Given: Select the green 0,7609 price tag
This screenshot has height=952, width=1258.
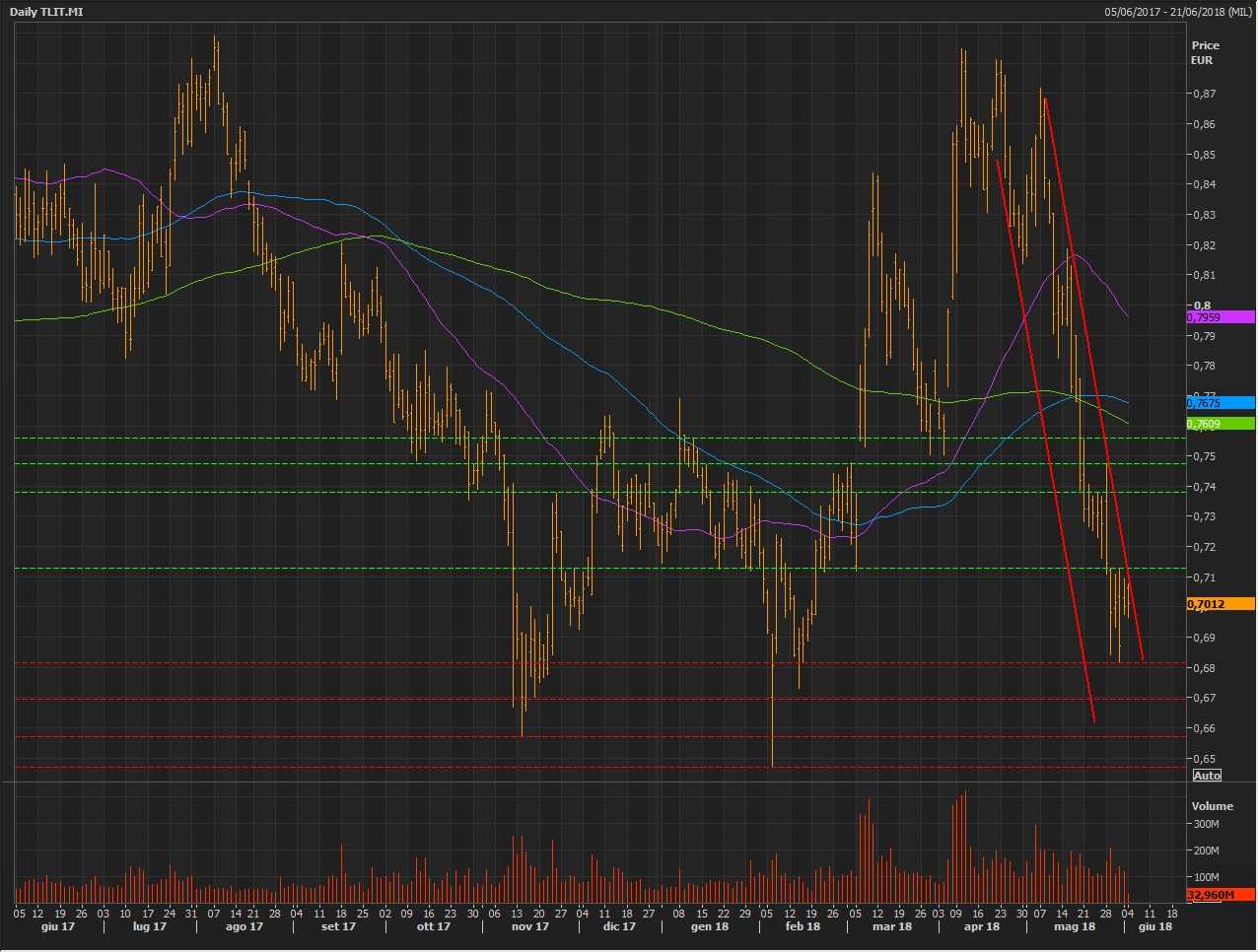Looking at the screenshot, I should 1221,424.
